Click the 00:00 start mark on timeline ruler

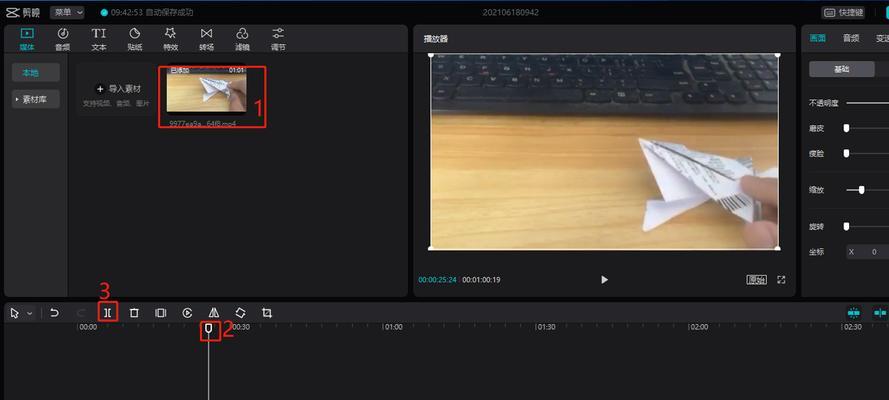point(87,327)
